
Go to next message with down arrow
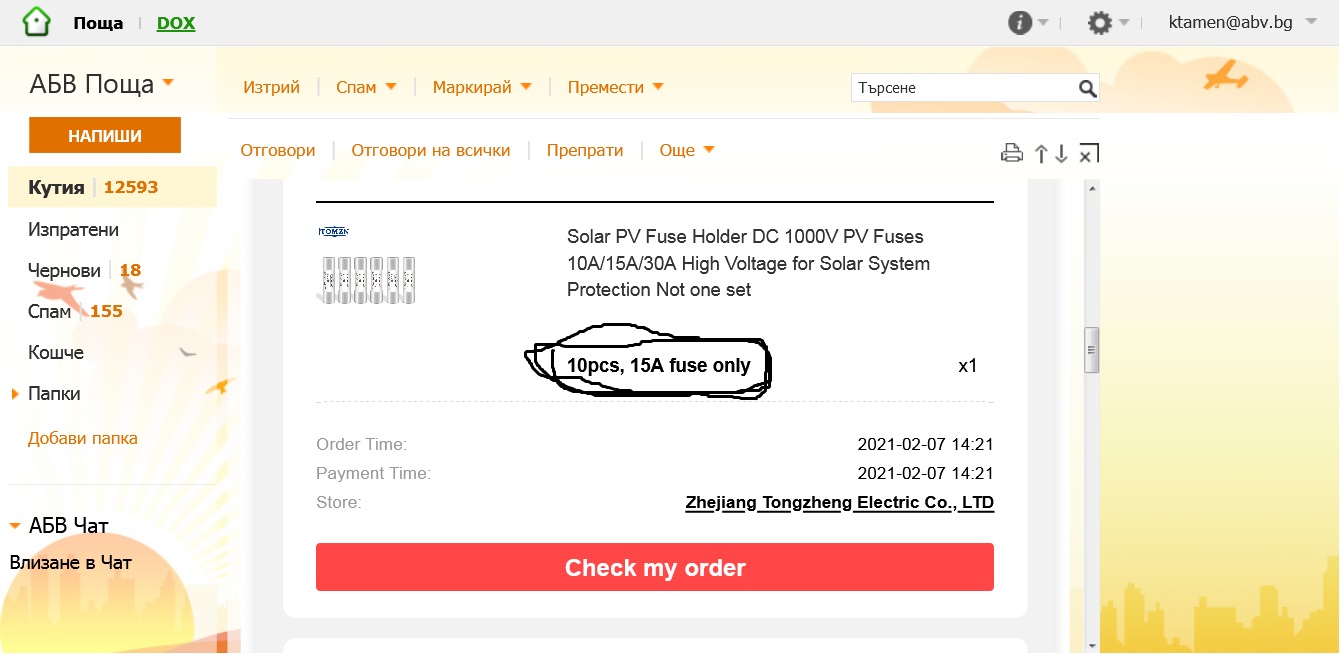[x=1061, y=153]
